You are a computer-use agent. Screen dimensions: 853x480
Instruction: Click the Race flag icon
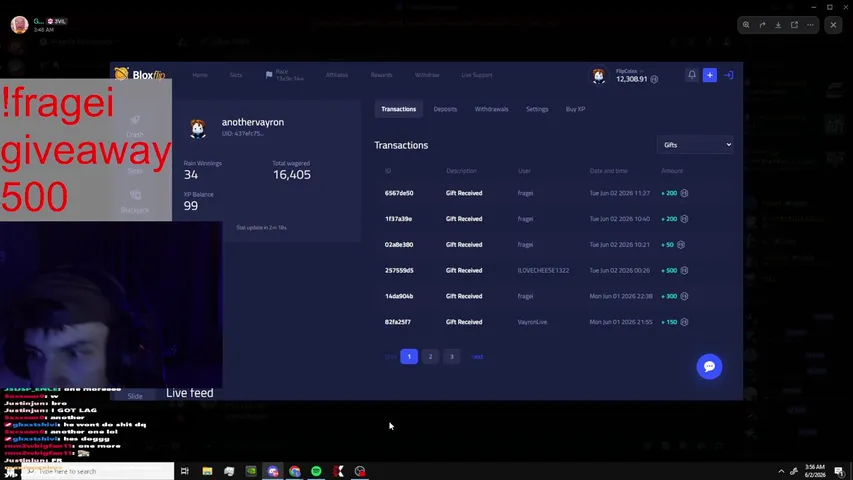point(269,75)
